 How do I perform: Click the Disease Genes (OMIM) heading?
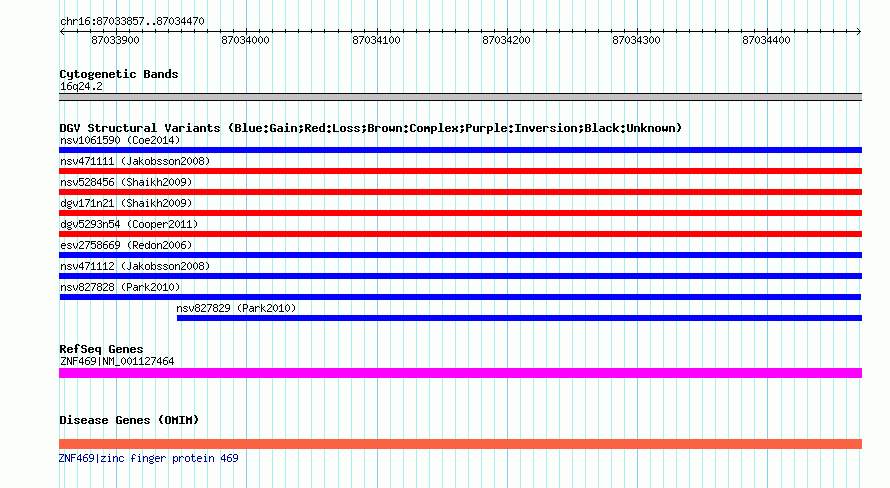tap(129, 420)
